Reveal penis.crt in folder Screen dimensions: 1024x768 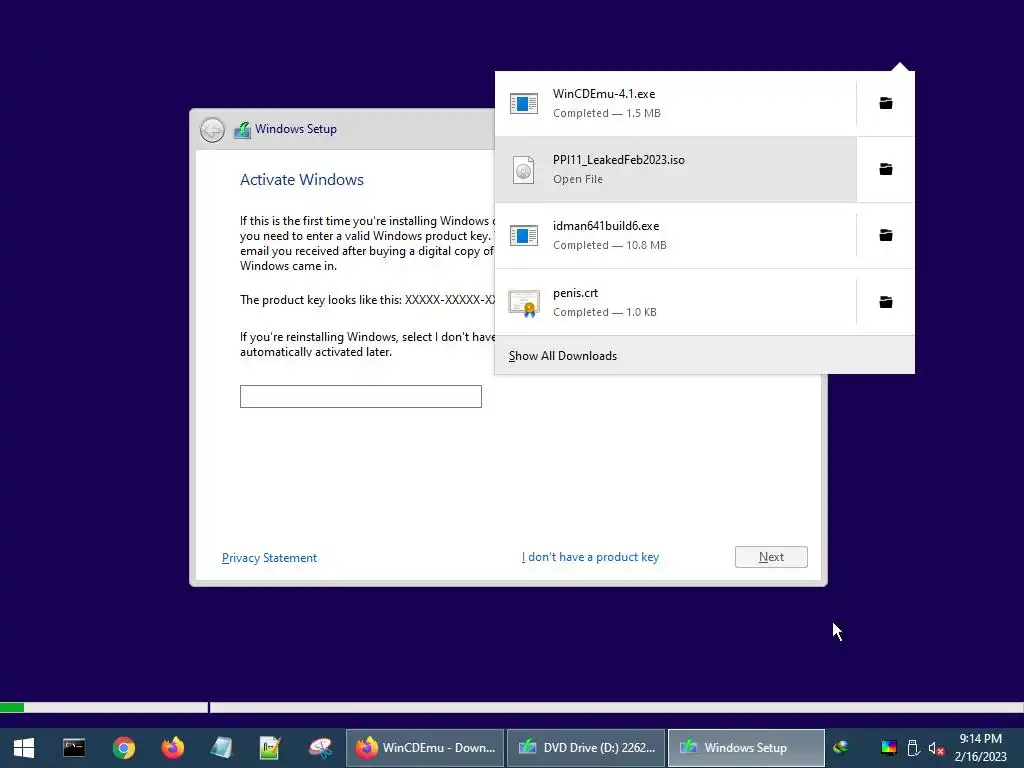886,302
